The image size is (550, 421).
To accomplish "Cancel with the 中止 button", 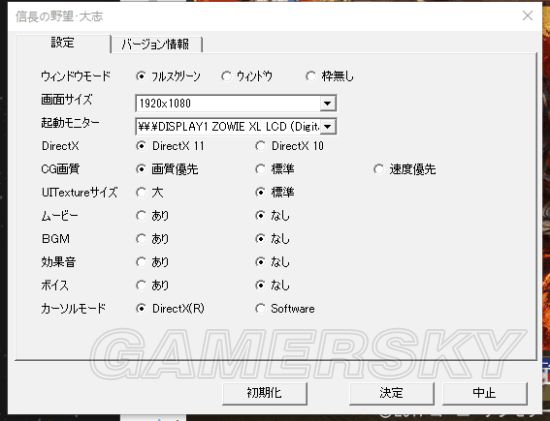I will (485, 393).
